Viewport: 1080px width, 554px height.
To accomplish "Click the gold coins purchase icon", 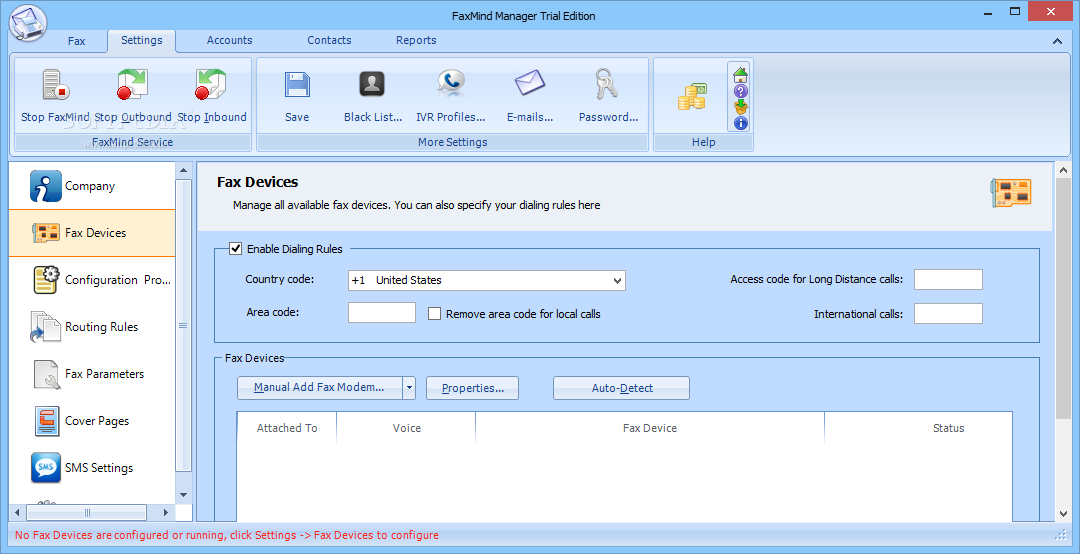I will click(692, 97).
